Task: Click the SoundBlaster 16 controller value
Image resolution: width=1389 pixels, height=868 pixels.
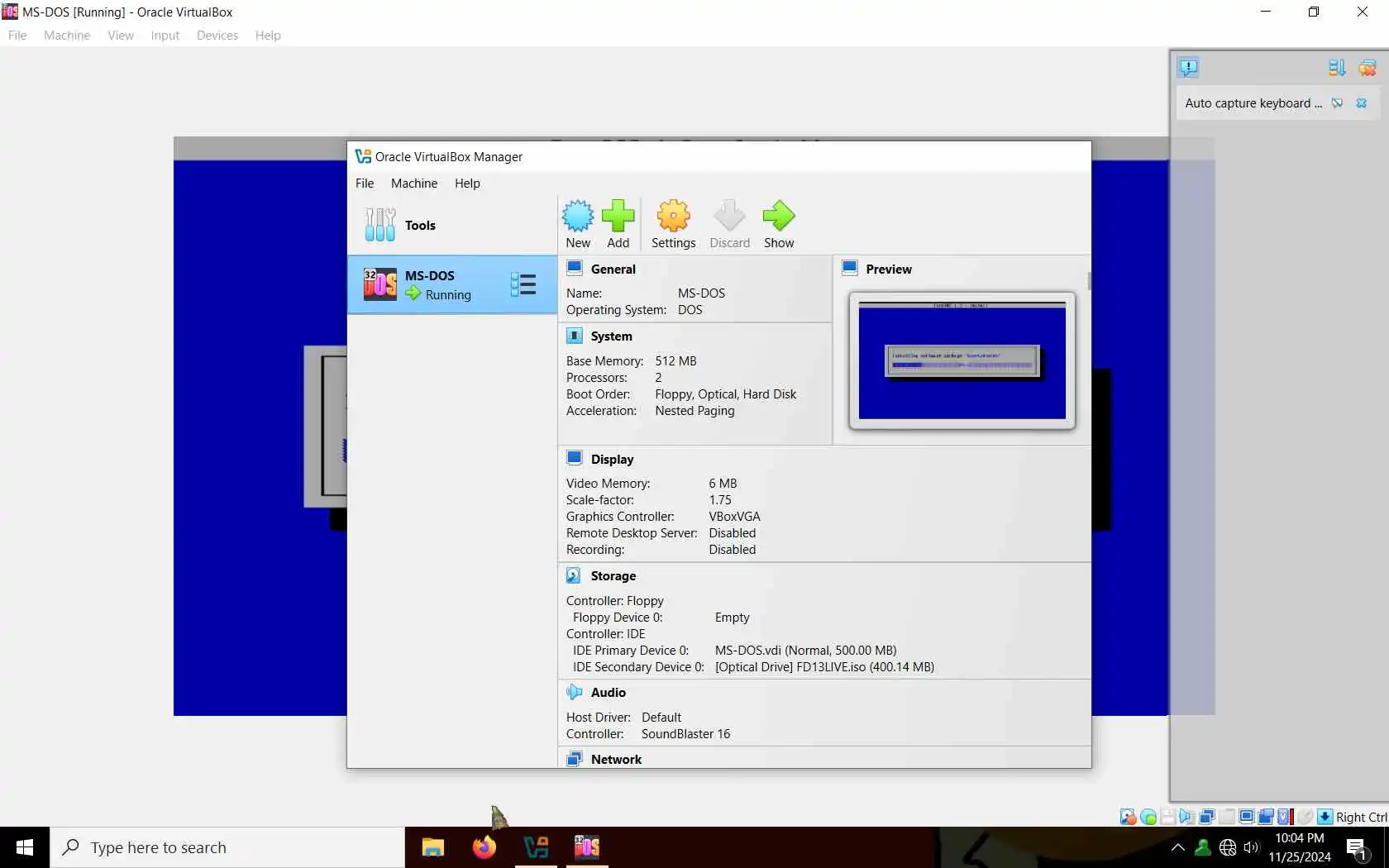Action: point(685,734)
